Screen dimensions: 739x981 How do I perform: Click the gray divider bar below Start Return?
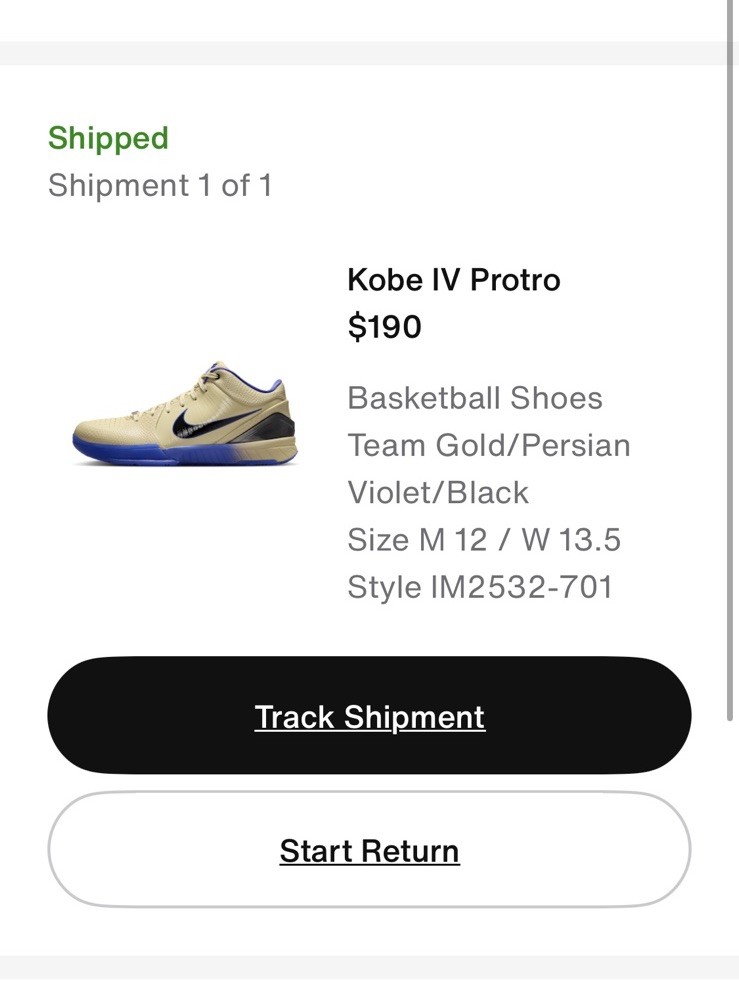[x=369, y=967]
